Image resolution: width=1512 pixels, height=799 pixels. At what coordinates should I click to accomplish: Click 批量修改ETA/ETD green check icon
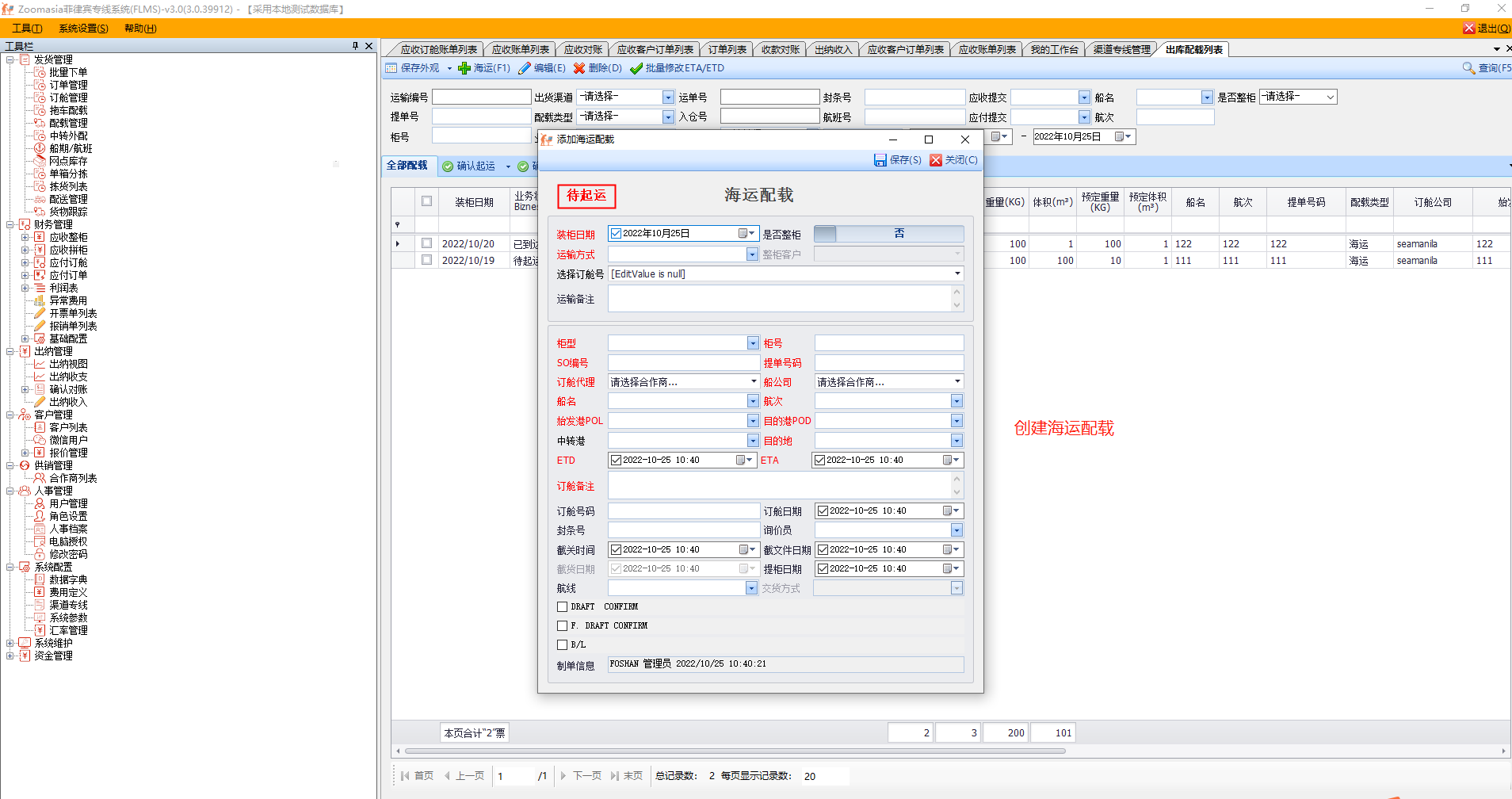click(636, 68)
